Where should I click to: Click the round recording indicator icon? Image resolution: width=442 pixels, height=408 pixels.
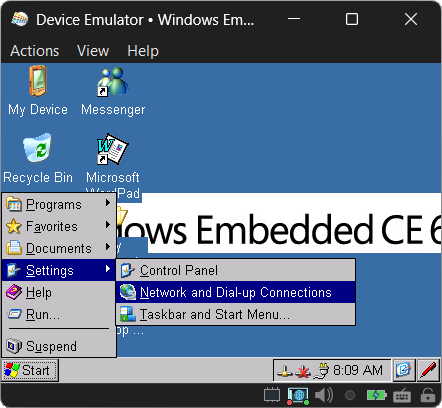pos(350,396)
